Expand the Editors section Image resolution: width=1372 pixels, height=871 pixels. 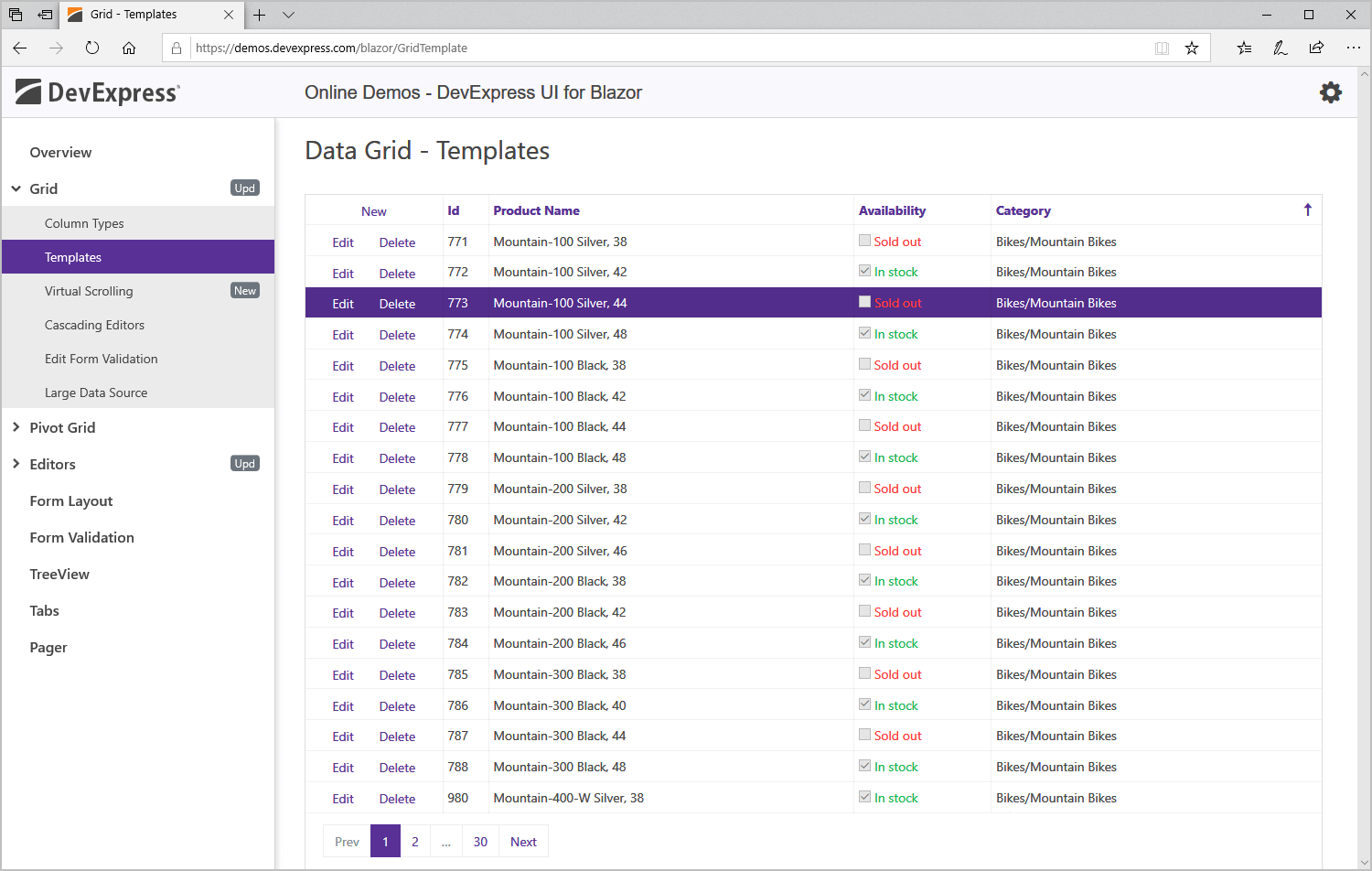click(16, 464)
